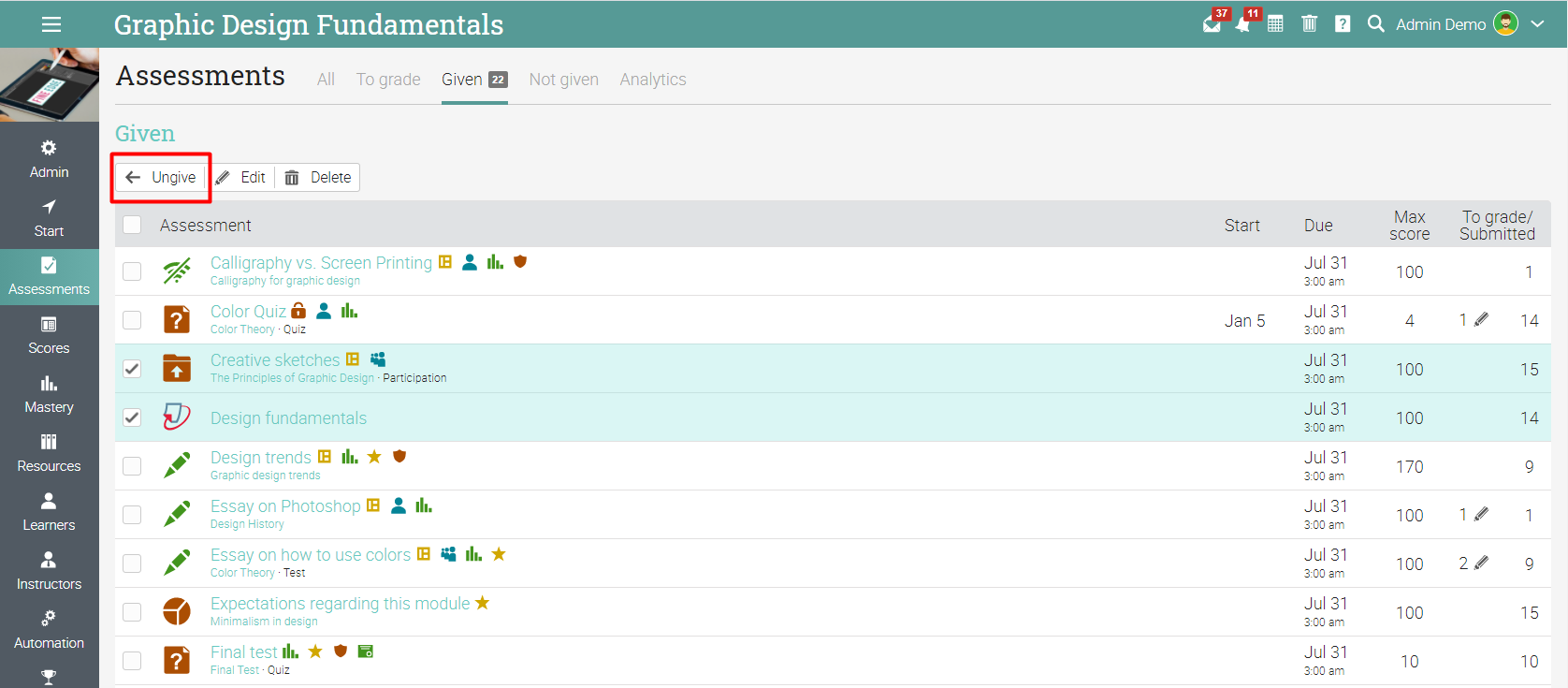Check the Design trends row checkbox
The image size is (1568, 688).
(132, 466)
